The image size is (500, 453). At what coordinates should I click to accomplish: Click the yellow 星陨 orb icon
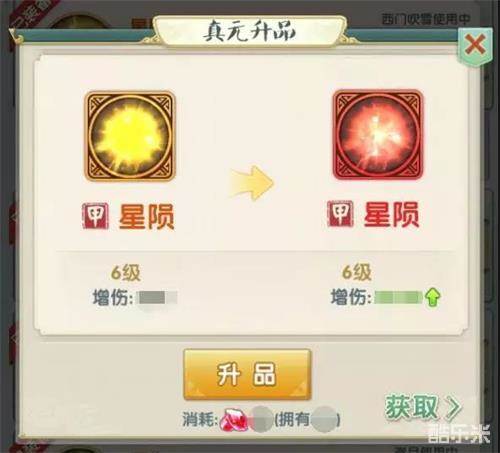[x=130, y=136]
